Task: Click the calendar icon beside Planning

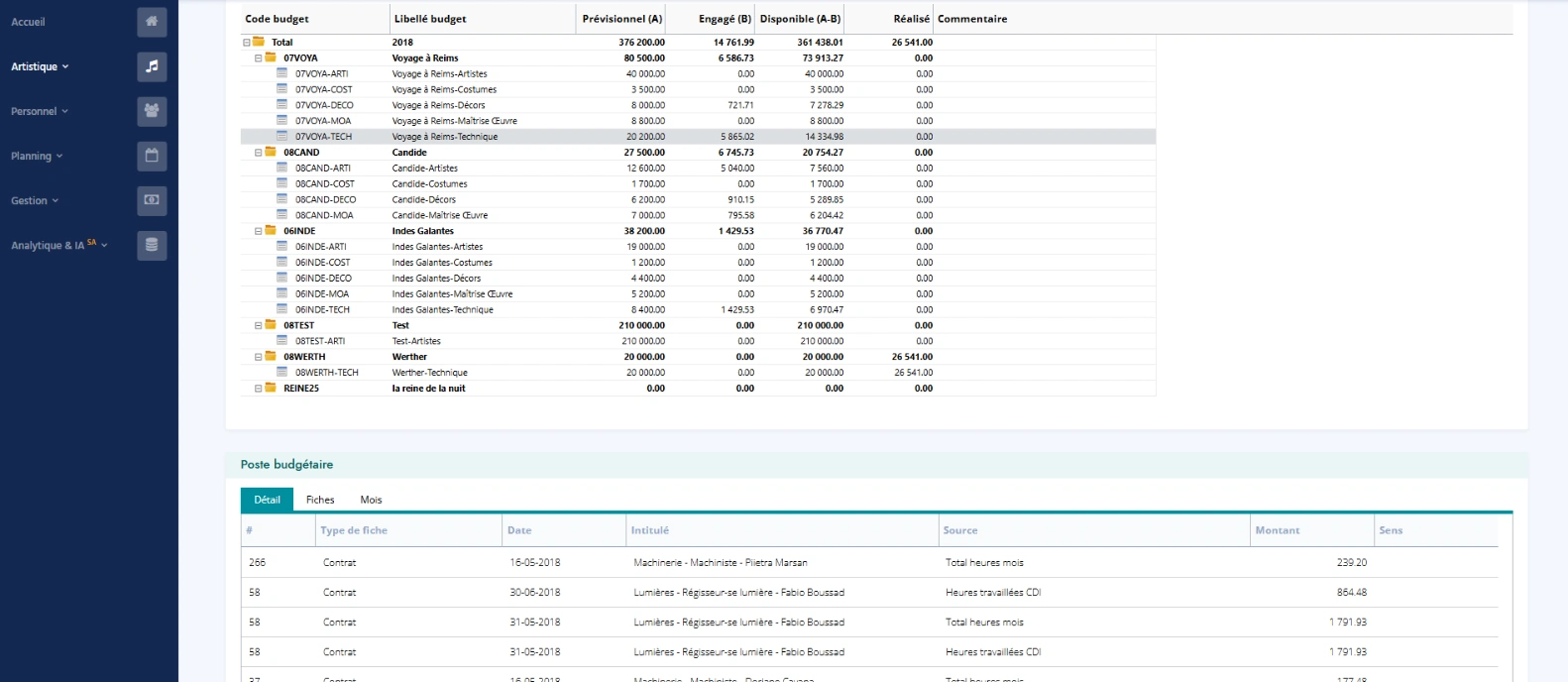Action: point(152,156)
